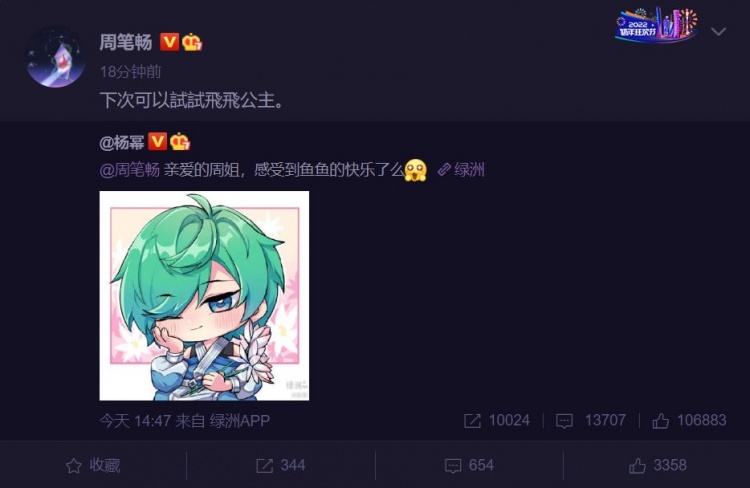Screen dimensions: 750x488
Task: Open the repost button showing 344
Action: [x=281, y=465]
